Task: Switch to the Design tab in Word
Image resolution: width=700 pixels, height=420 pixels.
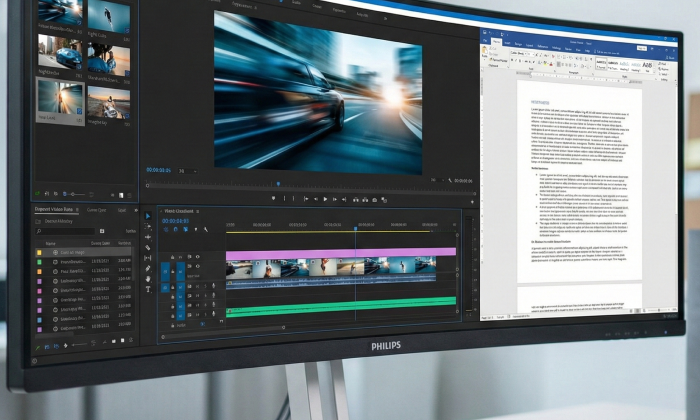Action: 518,44
